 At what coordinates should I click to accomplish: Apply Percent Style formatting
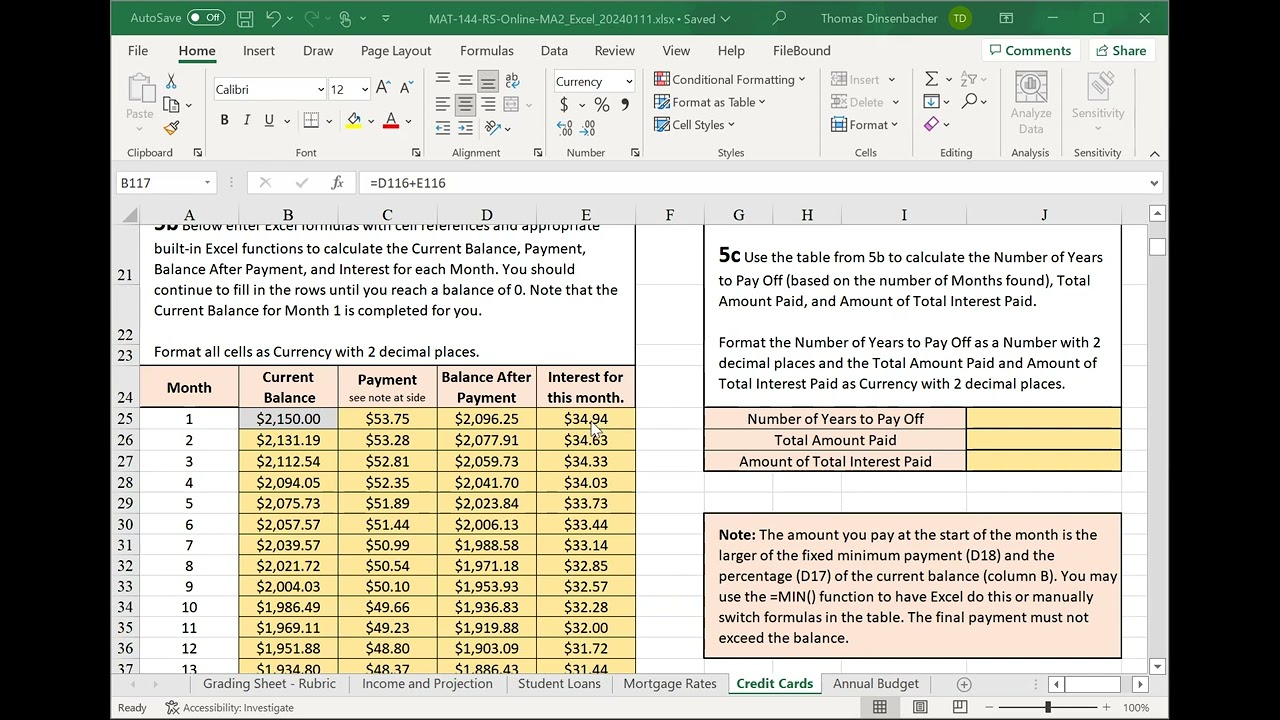point(601,105)
